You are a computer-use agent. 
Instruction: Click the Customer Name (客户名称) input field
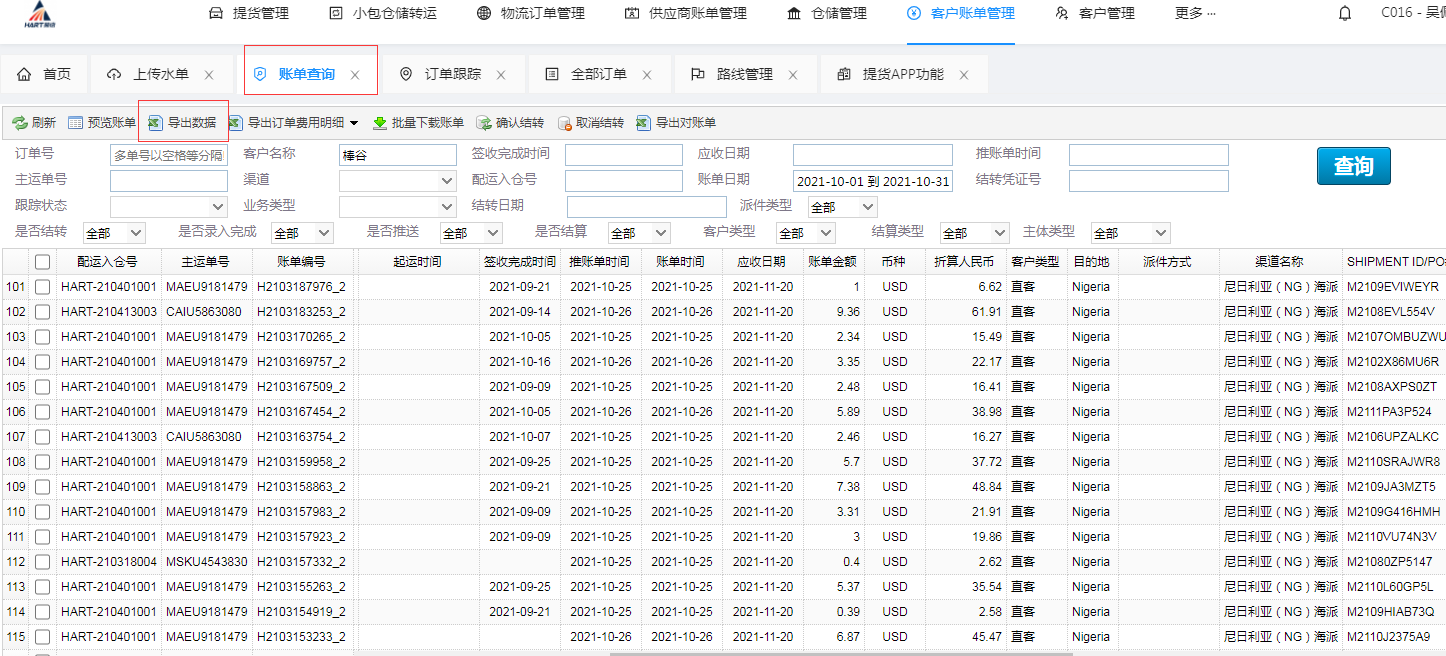click(398, 155)
